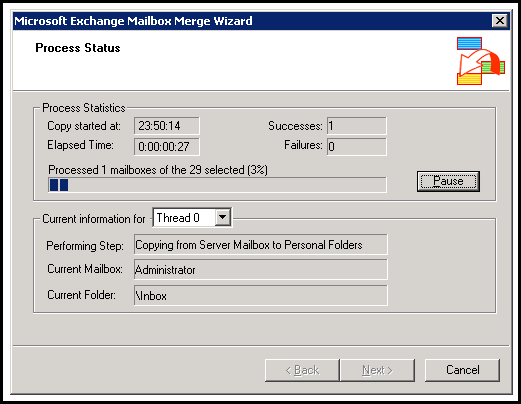
Task: Click the Current Folder \Inbox field
Action: (x=261, y=295)
